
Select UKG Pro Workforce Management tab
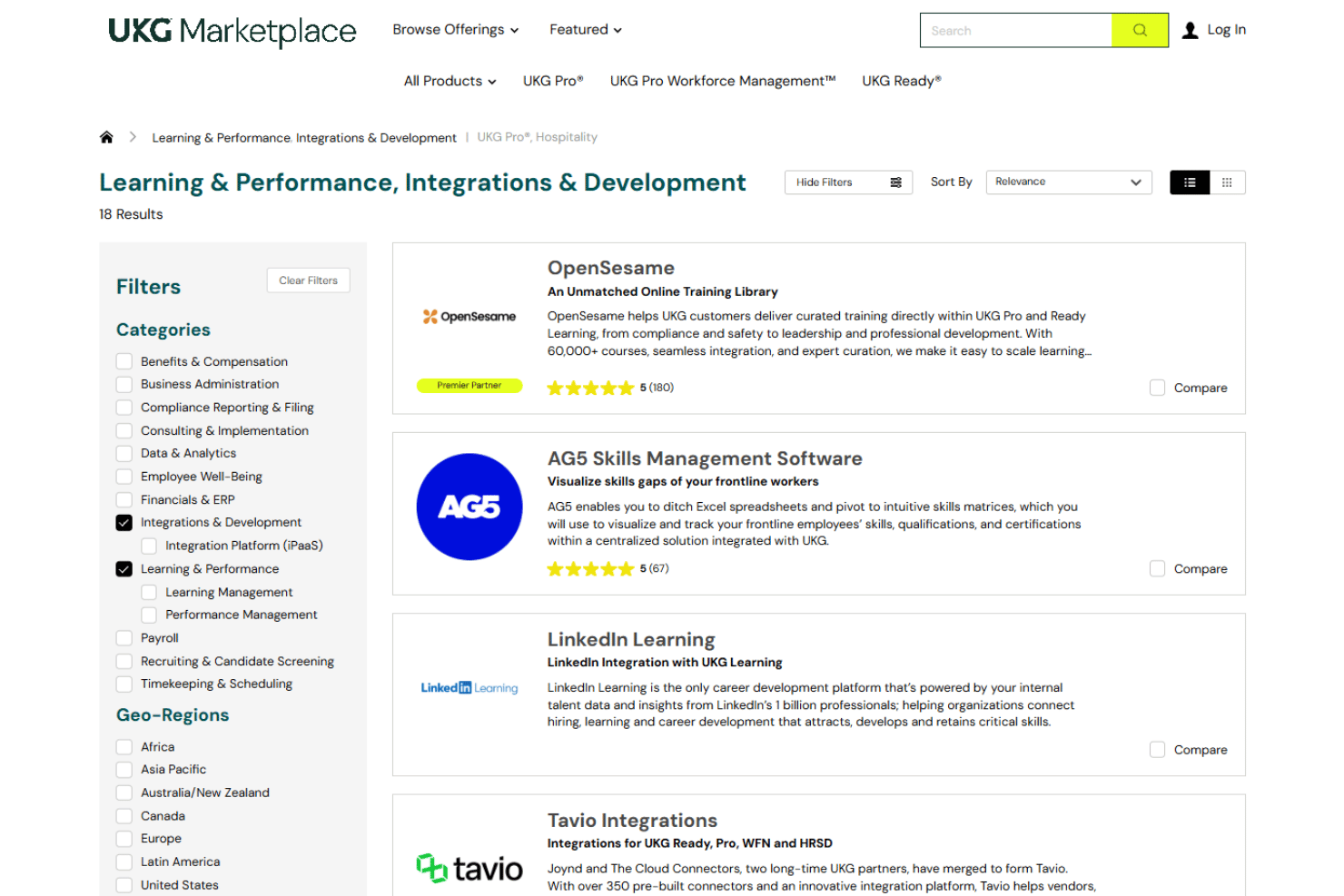[723, 81]
